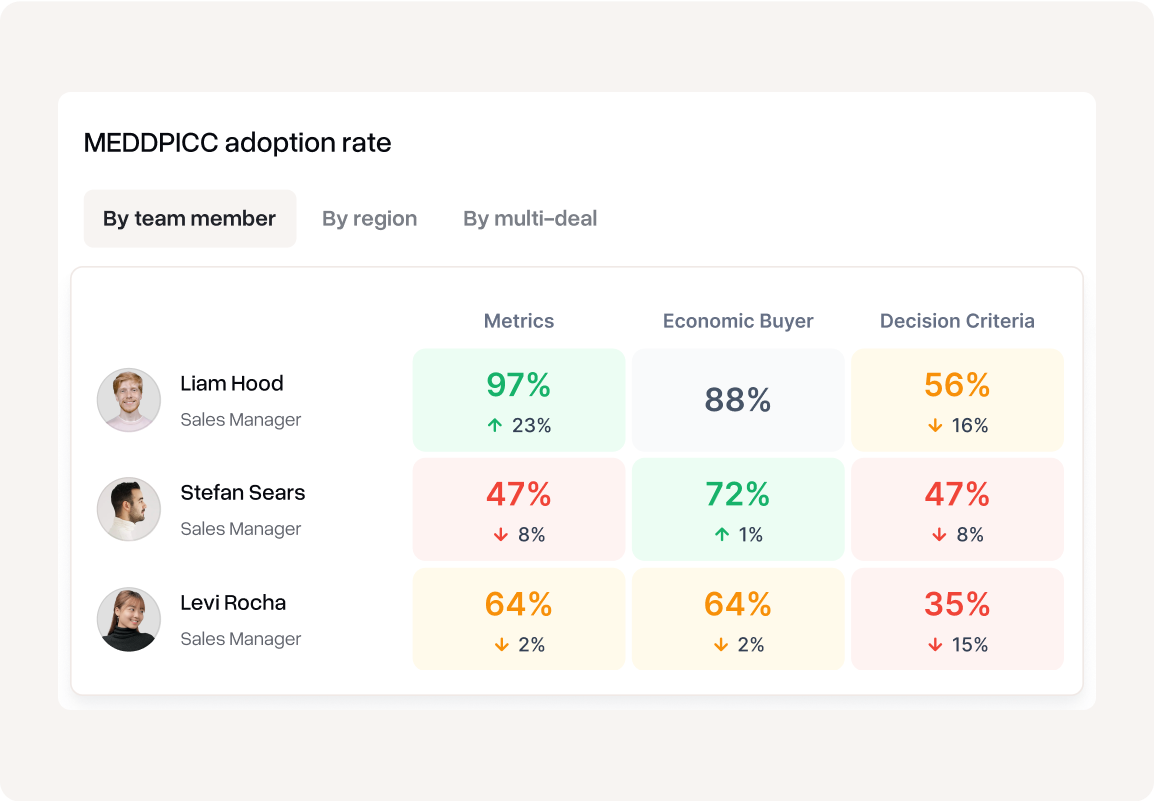This screenshot has height=801, width=1154.
Task: Click Stefan Sears' Metrics red down arrow
Action: point(500,535)
